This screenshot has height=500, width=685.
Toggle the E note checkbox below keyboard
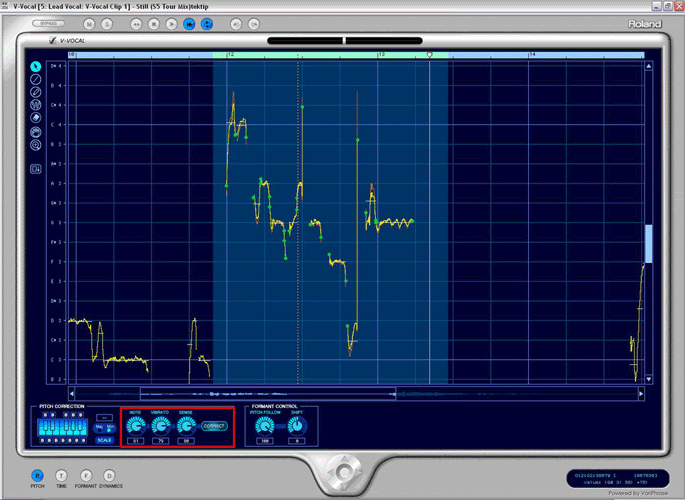[x=56, y=441]
